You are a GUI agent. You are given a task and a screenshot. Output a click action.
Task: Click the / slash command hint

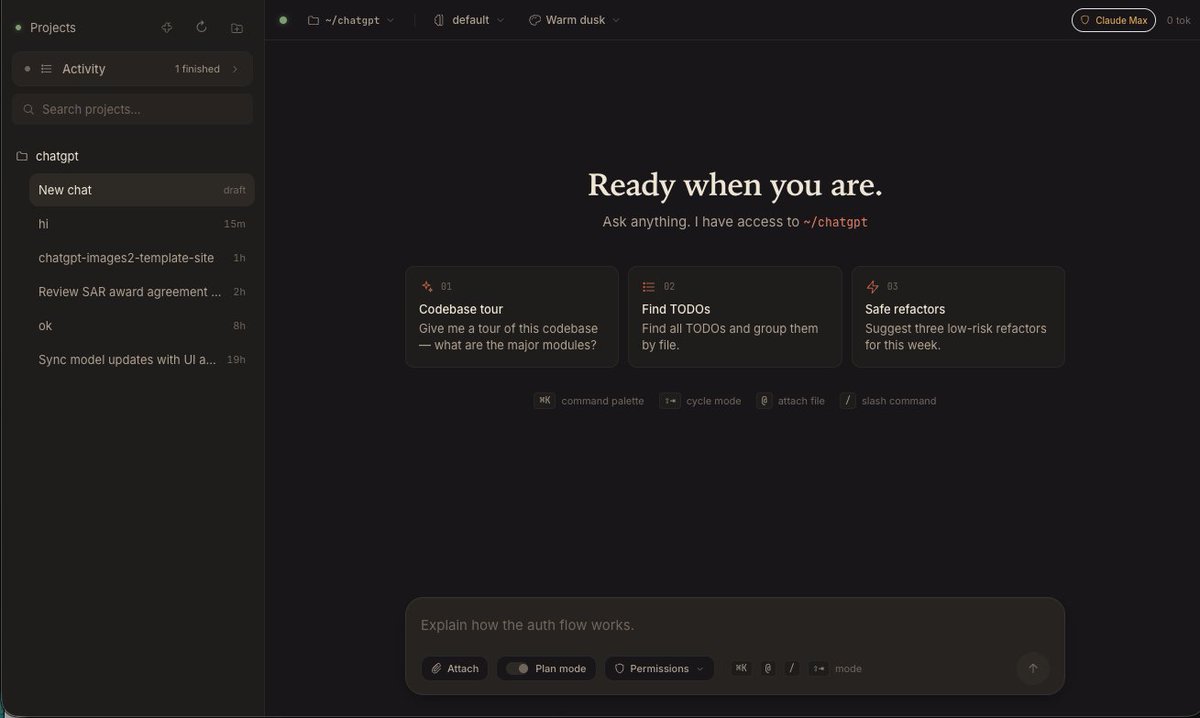[x=888, y=401]
